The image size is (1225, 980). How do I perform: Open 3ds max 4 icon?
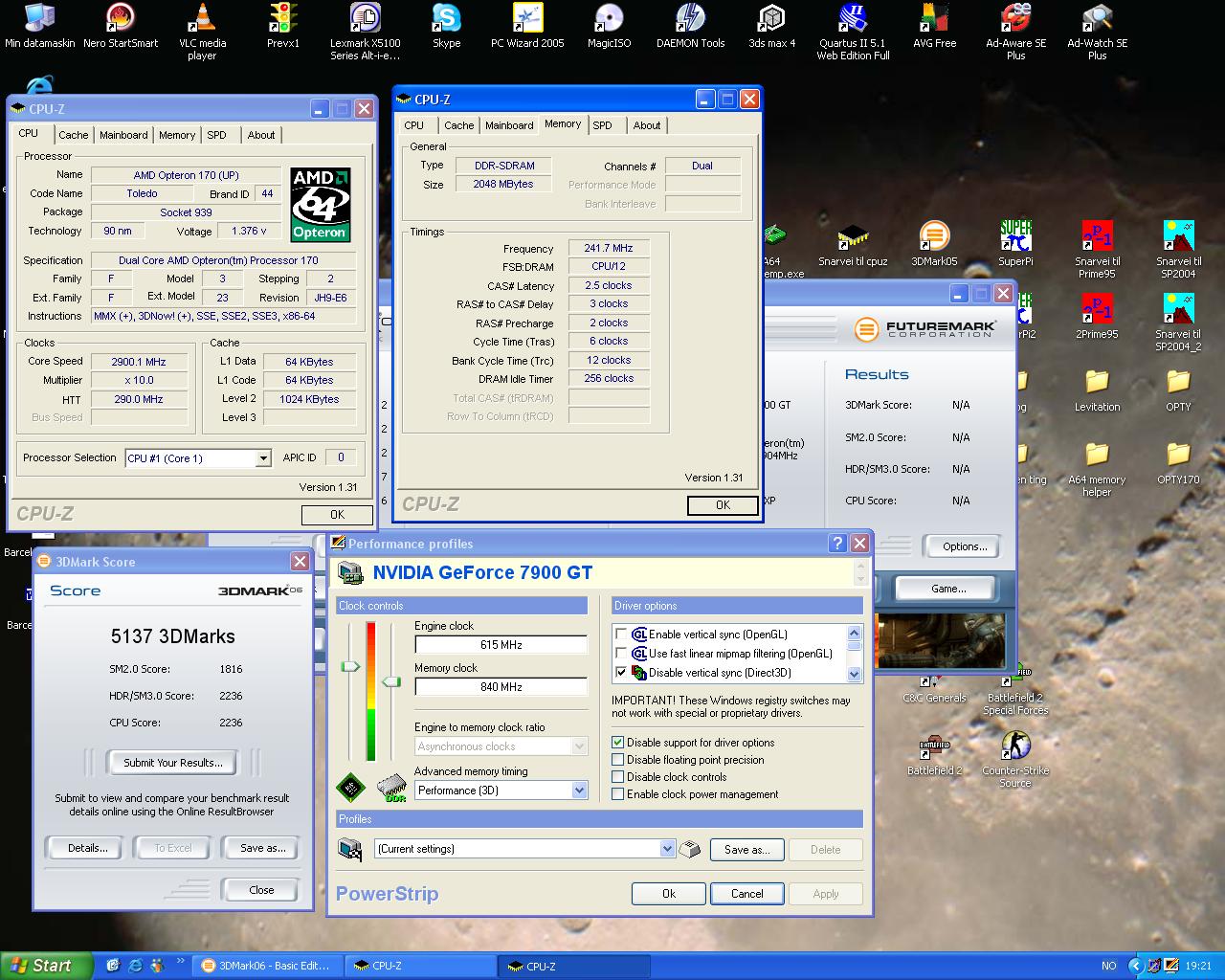771,26
